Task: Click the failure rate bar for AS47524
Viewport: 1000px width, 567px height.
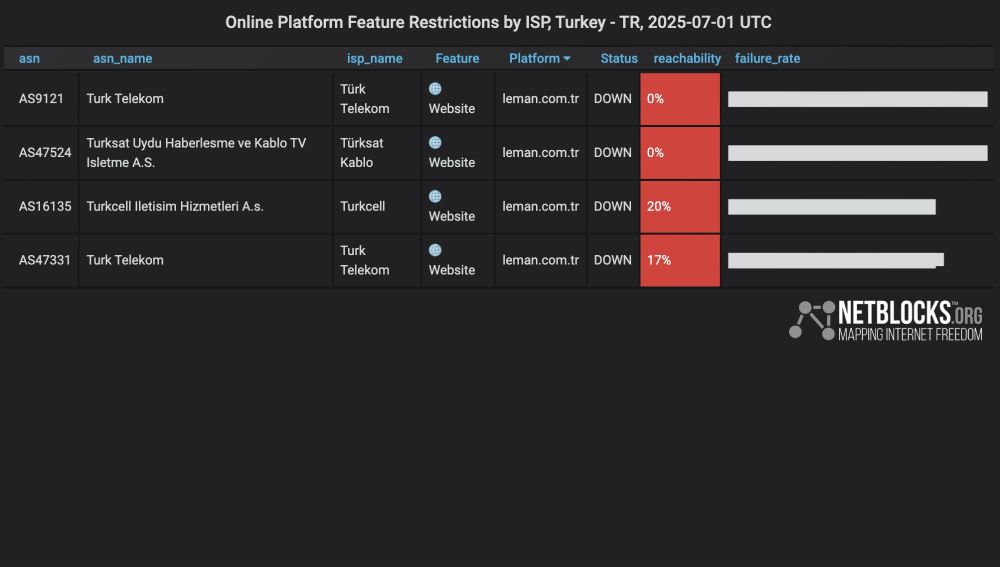Action: click(x=858, y=153)
